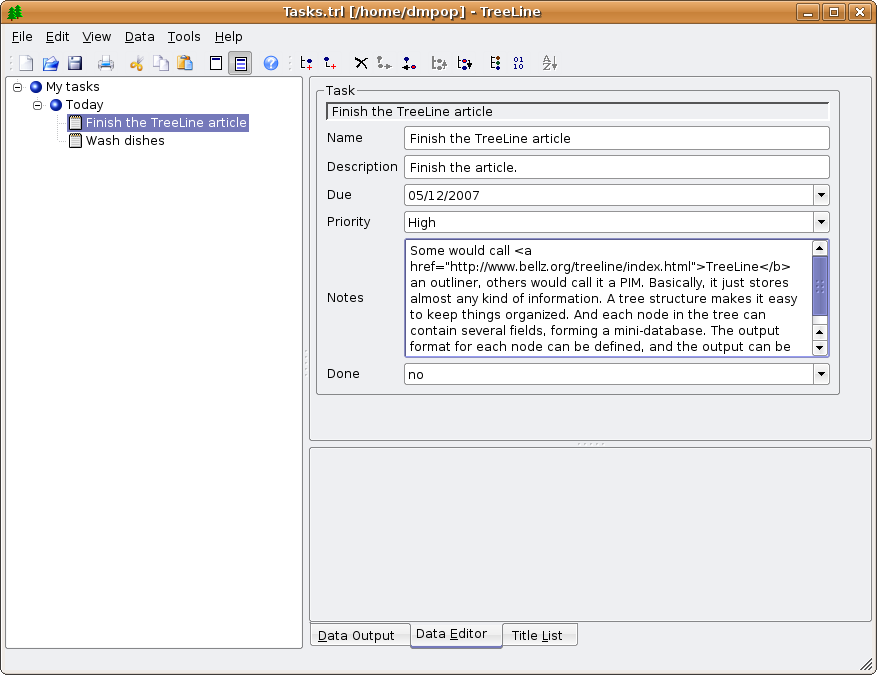Click the notepad icon beside Finish the TreeLine article
The height and width of the screenshot is (675, 877).
tap(75, 122)
